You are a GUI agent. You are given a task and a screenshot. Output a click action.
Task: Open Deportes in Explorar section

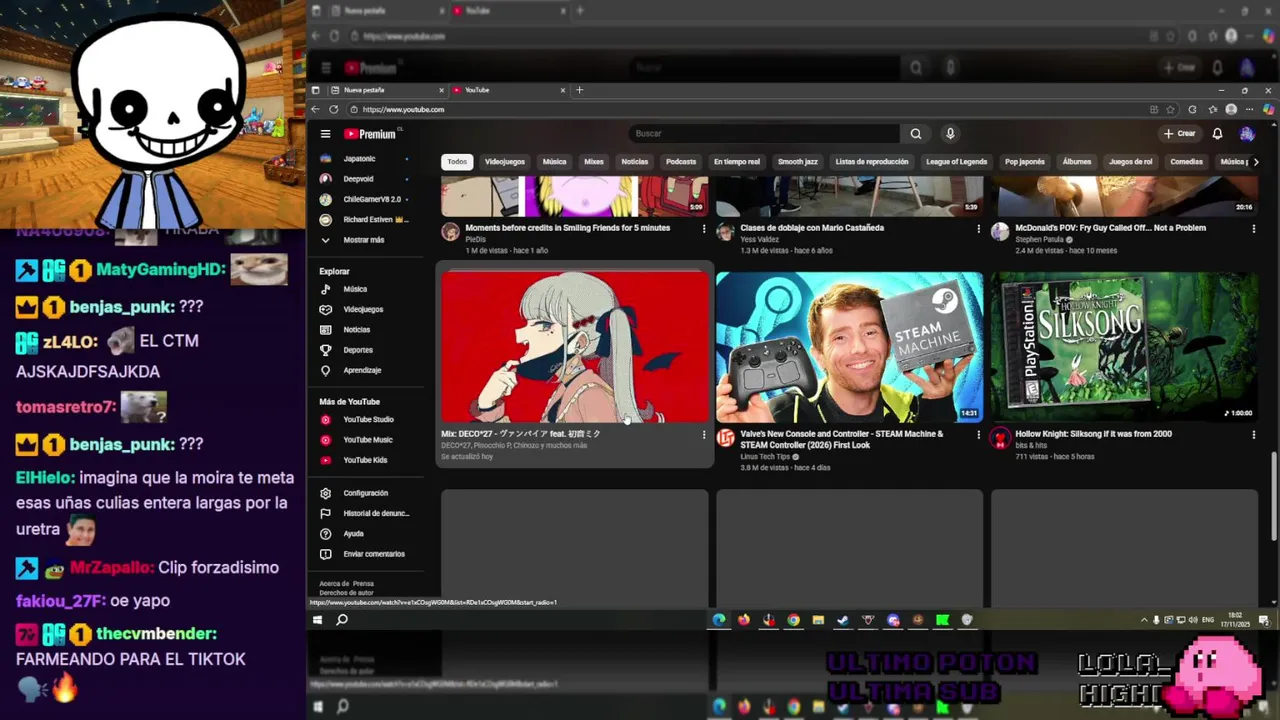tap(365, 350)
